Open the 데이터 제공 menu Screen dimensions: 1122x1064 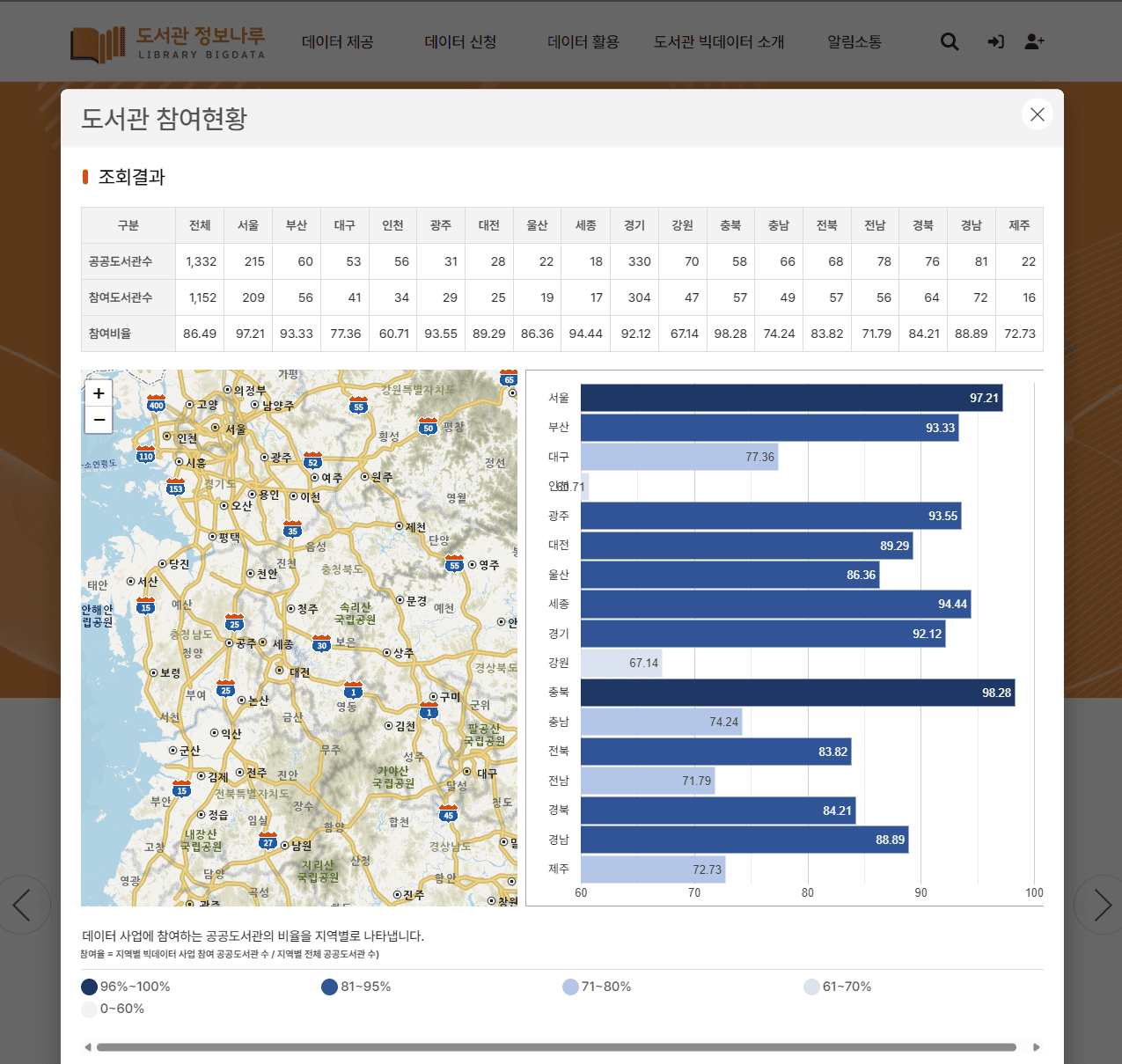338,41
